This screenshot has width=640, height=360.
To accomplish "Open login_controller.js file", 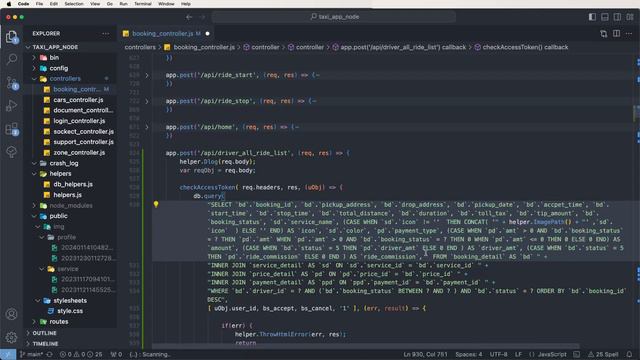I will pos(79,121).
